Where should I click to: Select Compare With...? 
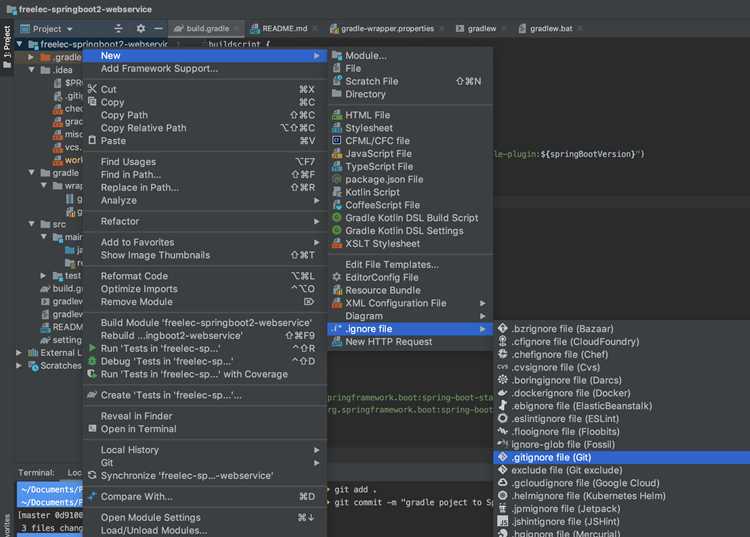click(205, 496)
